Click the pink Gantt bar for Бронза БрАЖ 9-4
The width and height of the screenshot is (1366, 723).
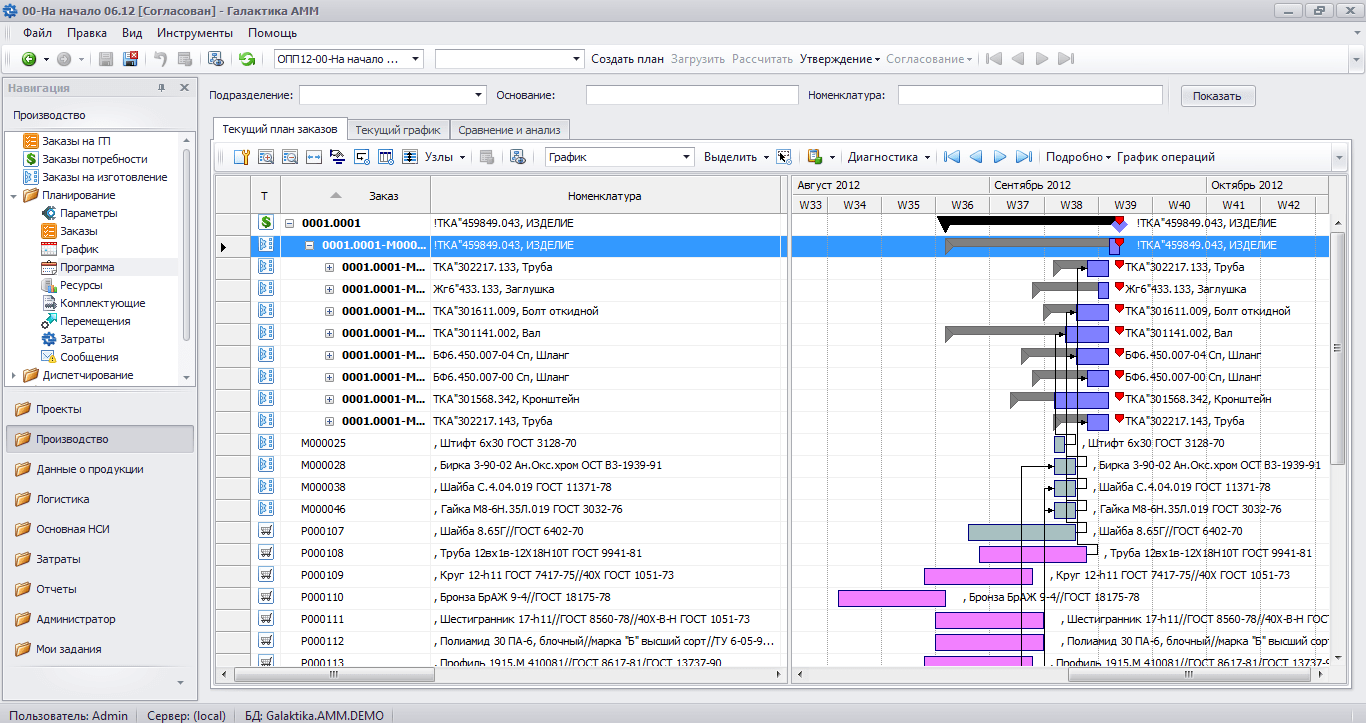891,598
